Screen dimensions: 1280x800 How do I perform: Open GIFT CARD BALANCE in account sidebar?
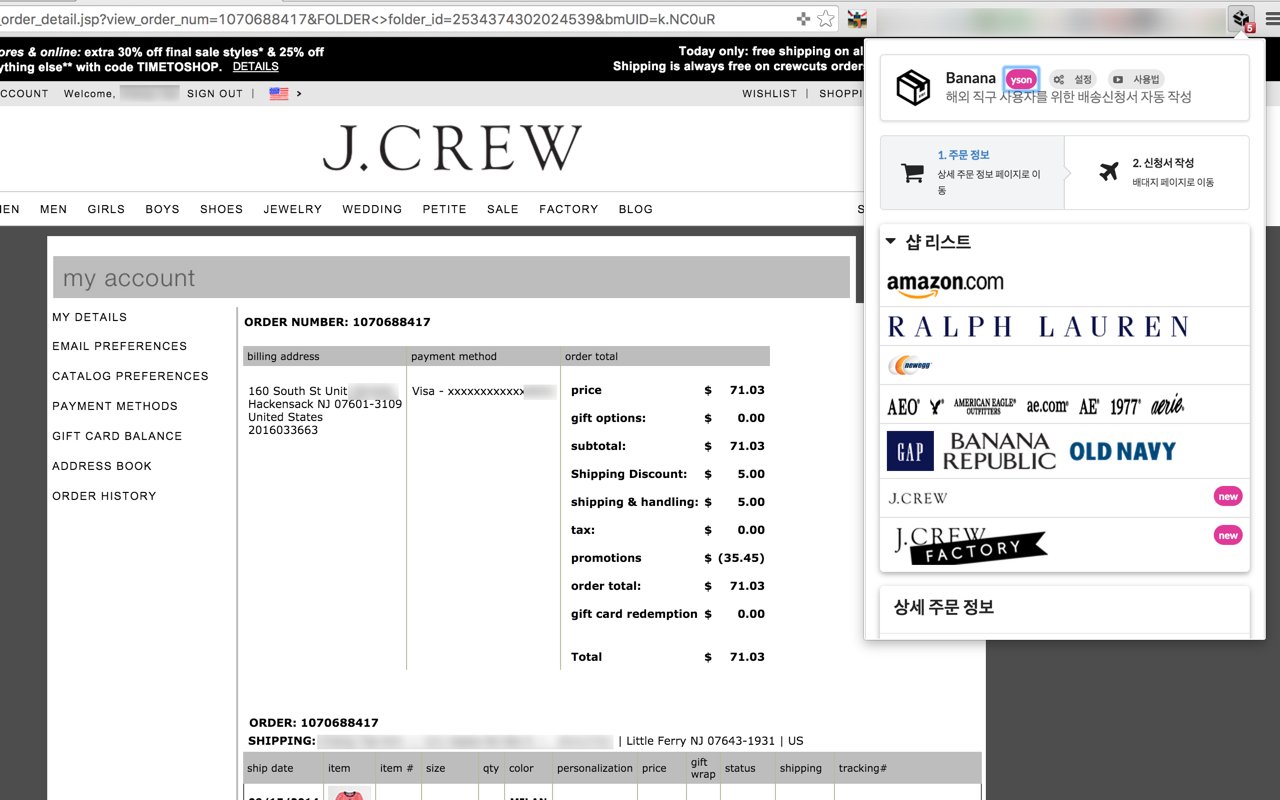click(117, 436)
